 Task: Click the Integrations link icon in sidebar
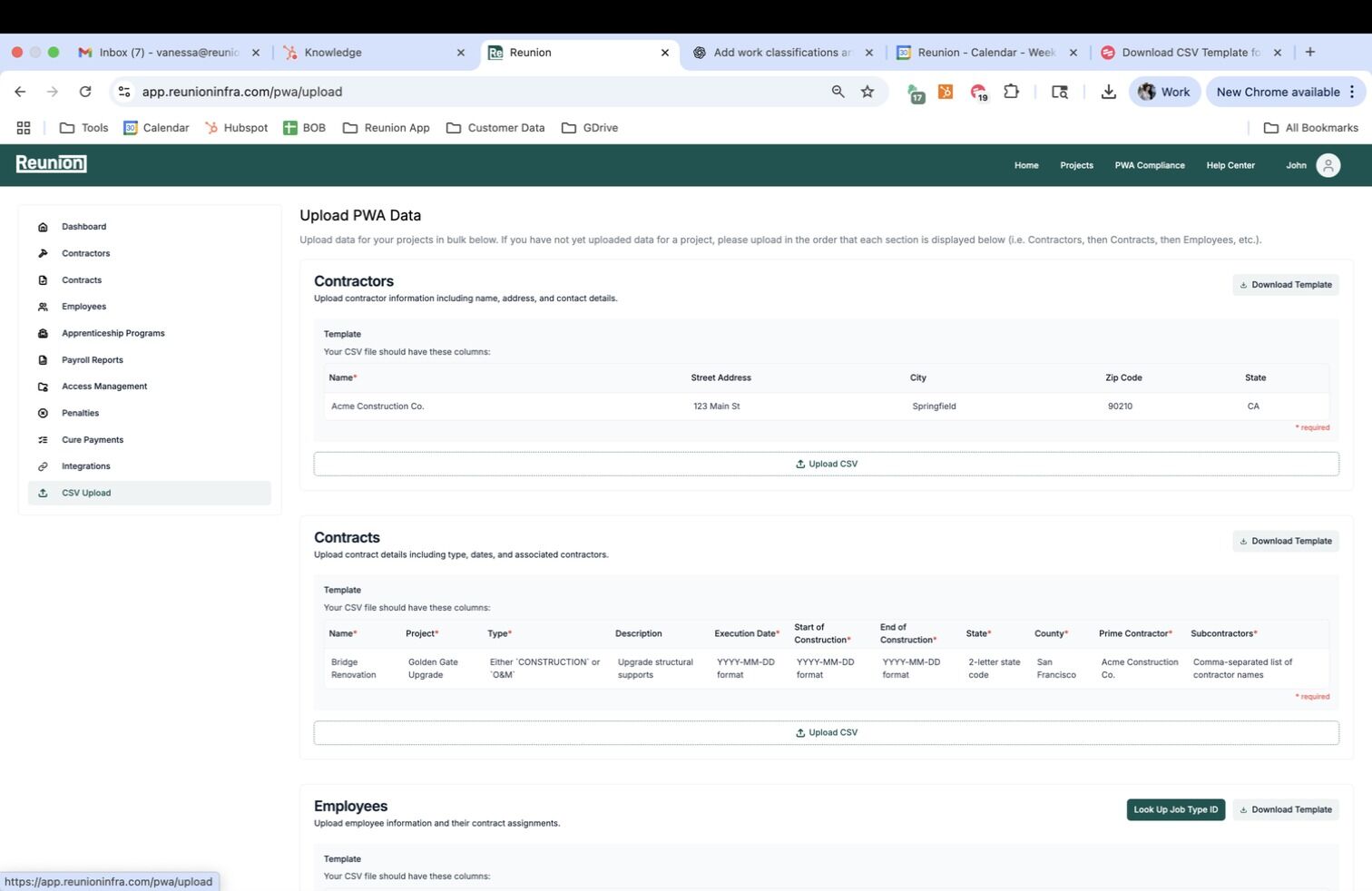click(43, 466)
